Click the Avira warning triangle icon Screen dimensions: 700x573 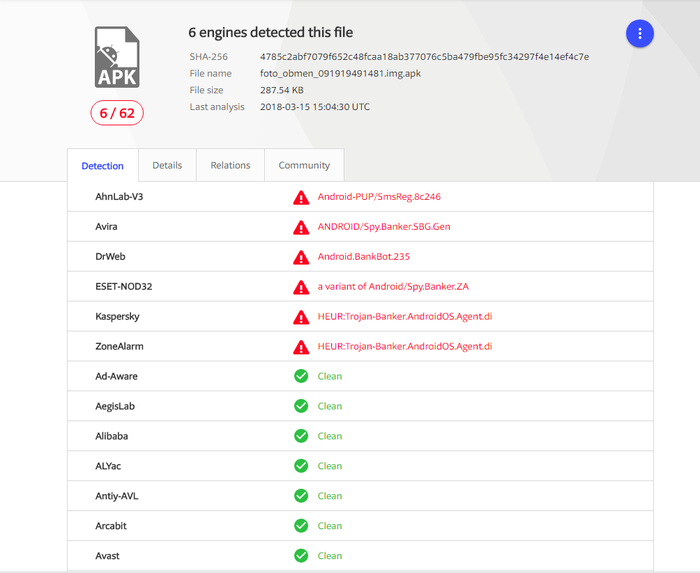click(301, 227)
